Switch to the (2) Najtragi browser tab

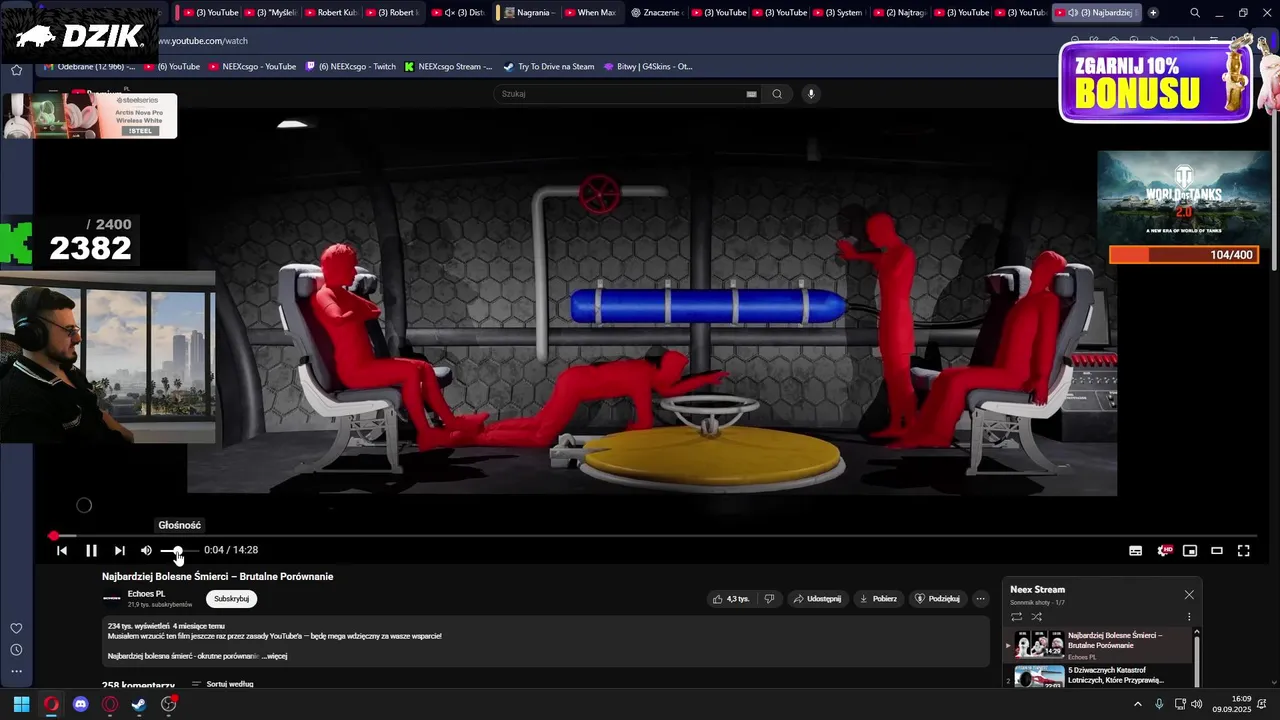pos(899,13)
